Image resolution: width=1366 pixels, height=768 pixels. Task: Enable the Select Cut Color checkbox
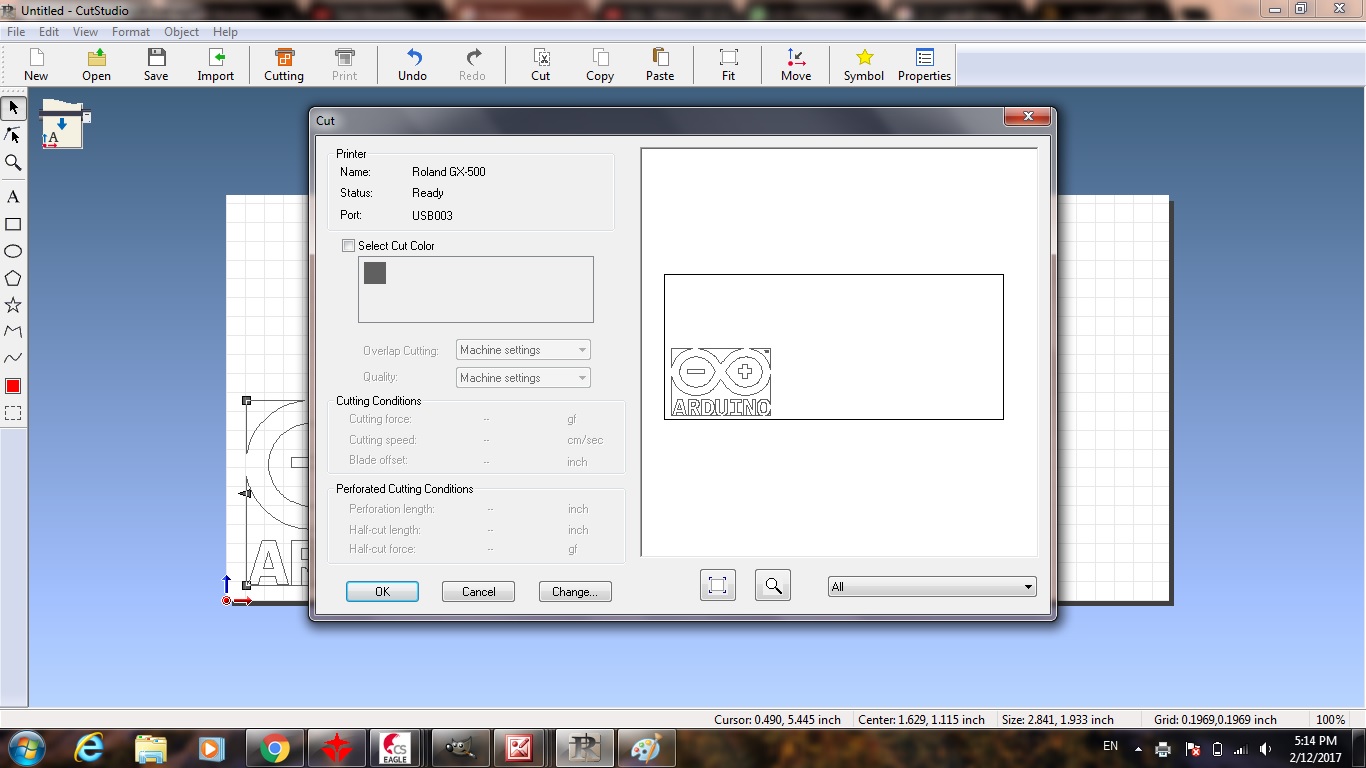(348, 246)
